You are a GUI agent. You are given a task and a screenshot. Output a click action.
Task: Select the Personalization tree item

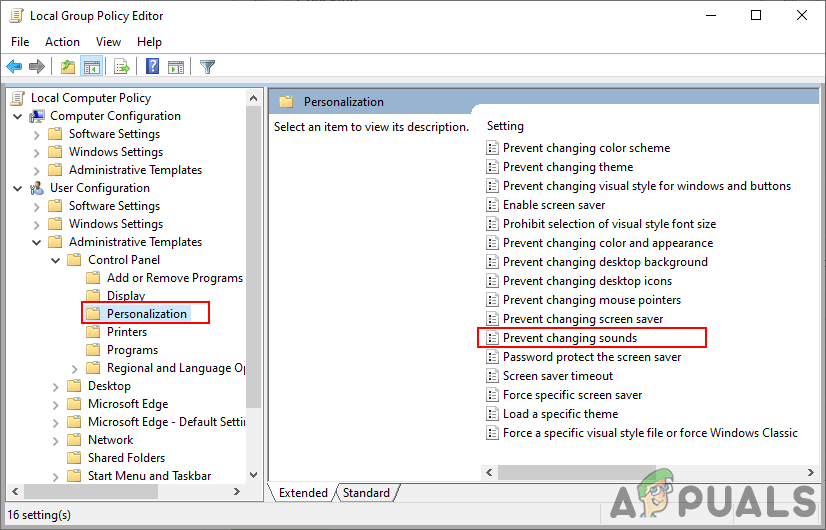pyautogui.click(x=146, y=314)
